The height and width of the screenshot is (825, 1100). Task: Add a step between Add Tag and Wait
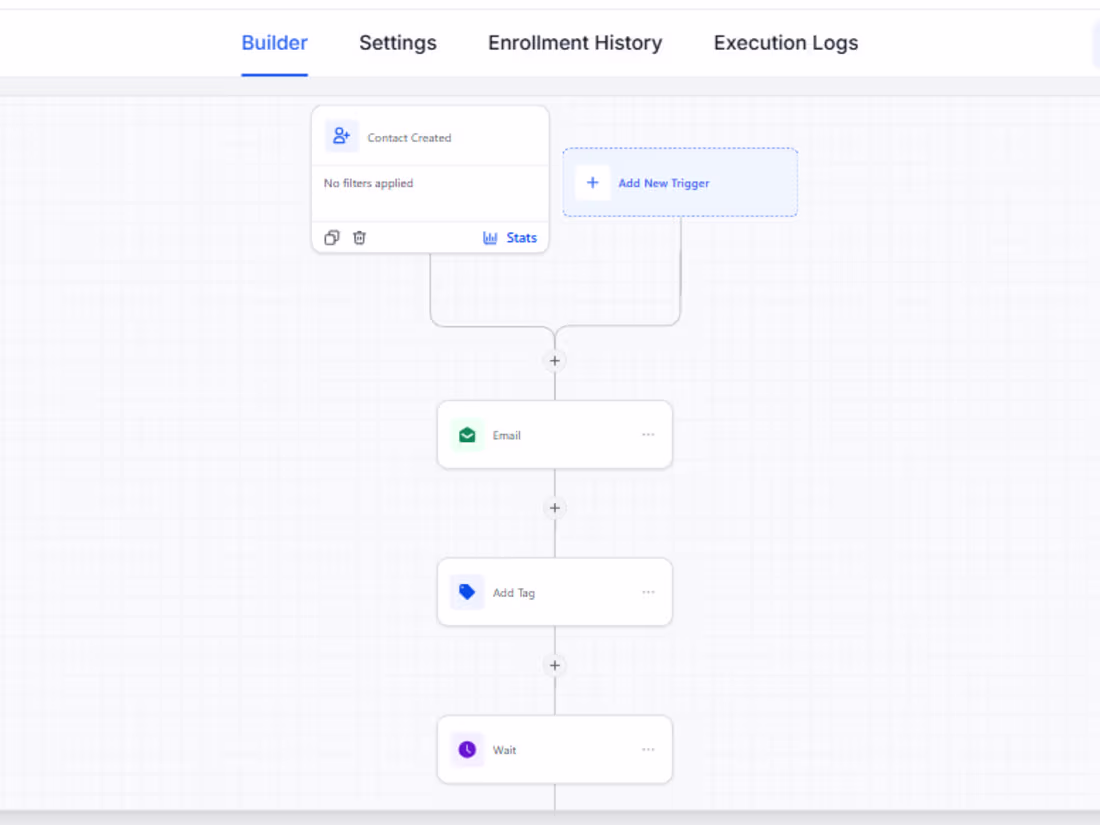(x=555, y=665)
